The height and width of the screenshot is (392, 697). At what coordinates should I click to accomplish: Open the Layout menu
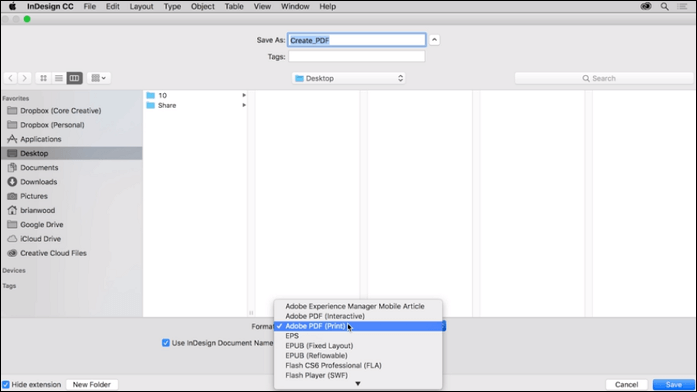click(x=141, y=6)
